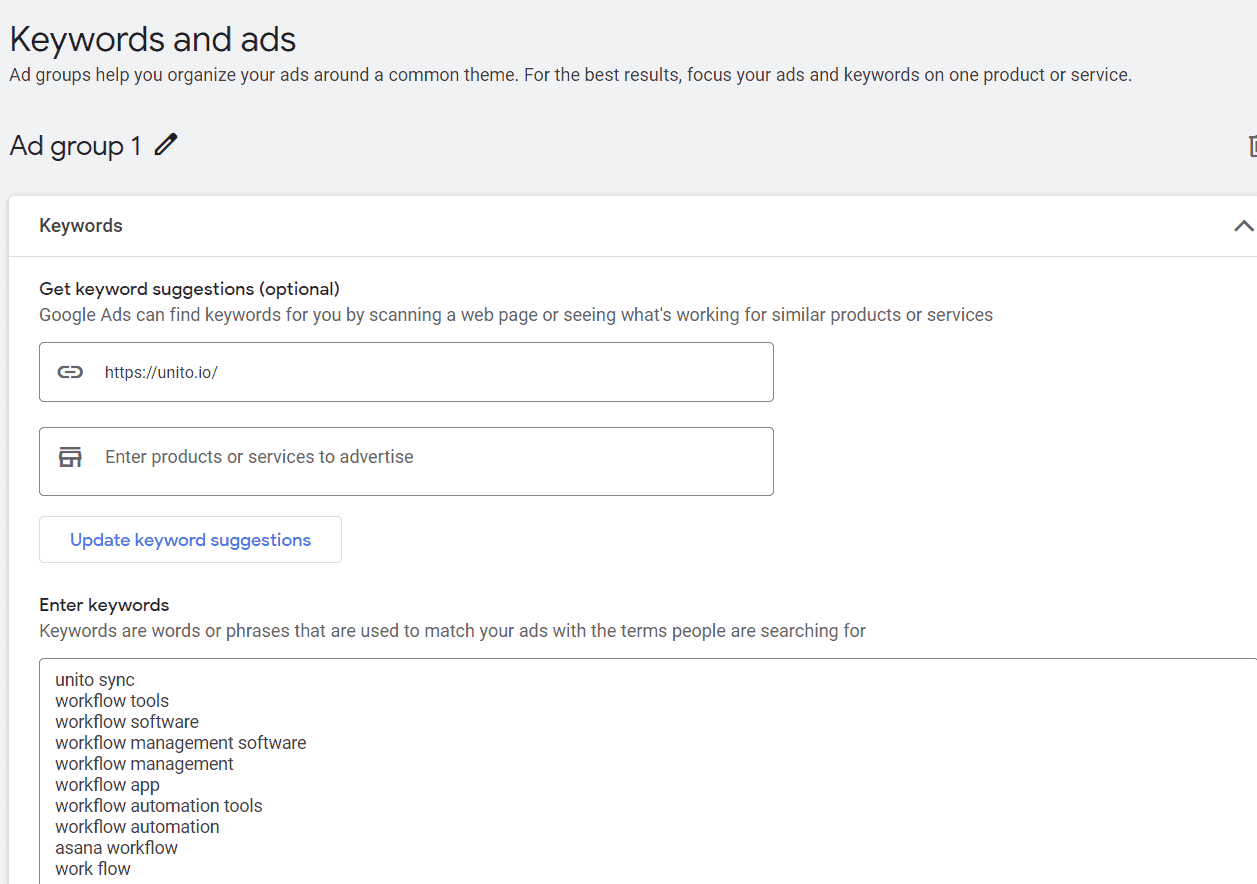Focus the web page URL field containing https://unito.io/
1257x884 pixels.
click(x=406, y=372)
